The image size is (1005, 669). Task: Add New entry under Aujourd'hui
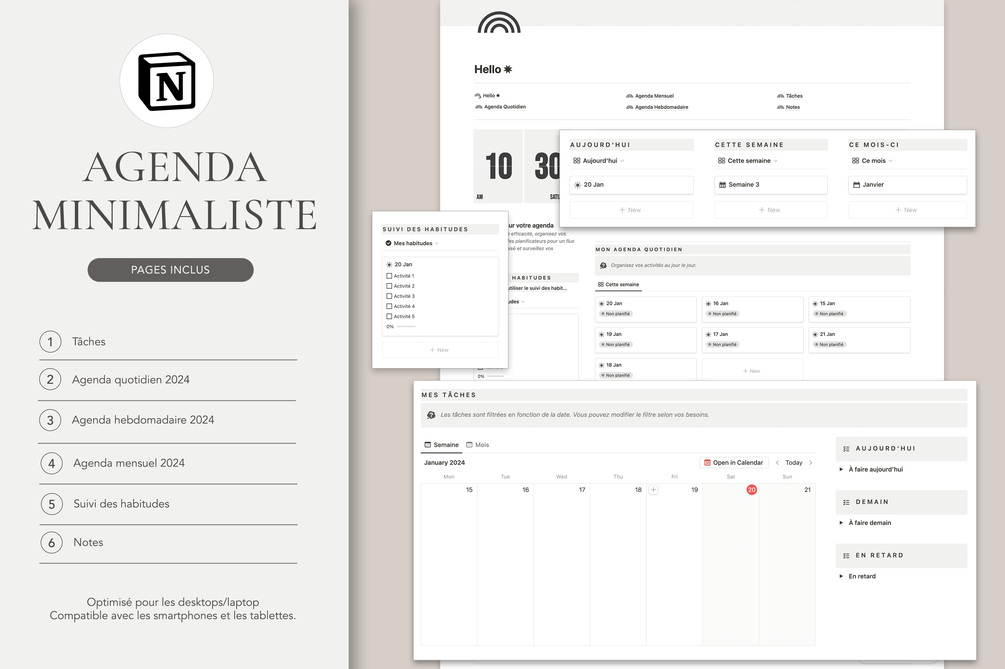click(x=631, y=210)
